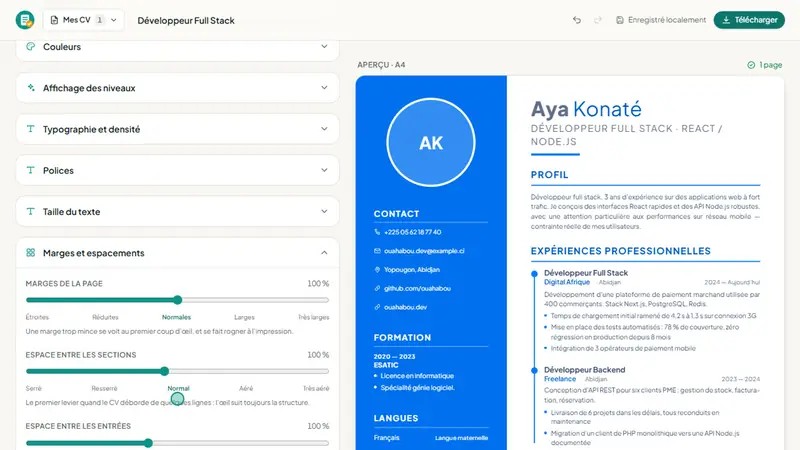Click the Affichage des niveaux sparkle icon
The height and width of the screenshot is (450, 800).
pyautogui.click(x=31, y=88)
